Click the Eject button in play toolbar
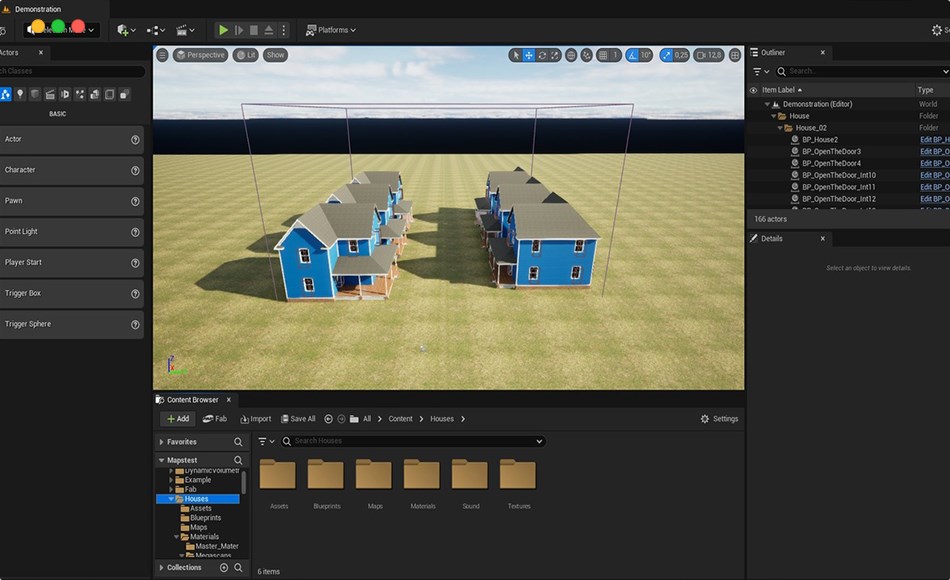950x580 pixels. 269,30
